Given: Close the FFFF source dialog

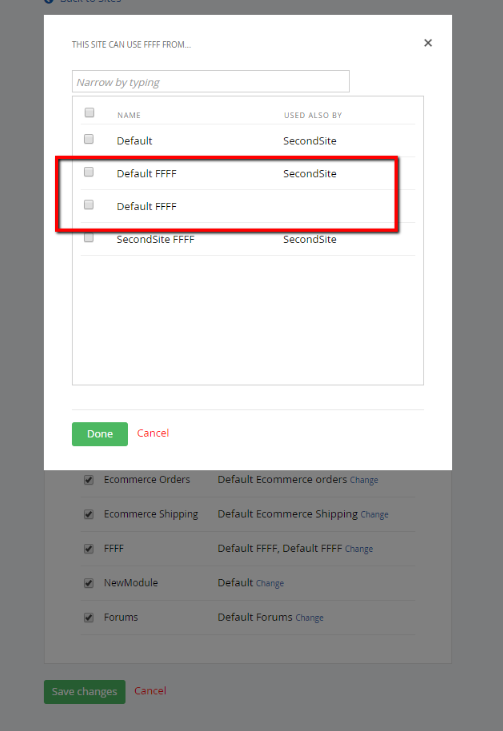Looking at the screenshot, I should pos(428,43).
